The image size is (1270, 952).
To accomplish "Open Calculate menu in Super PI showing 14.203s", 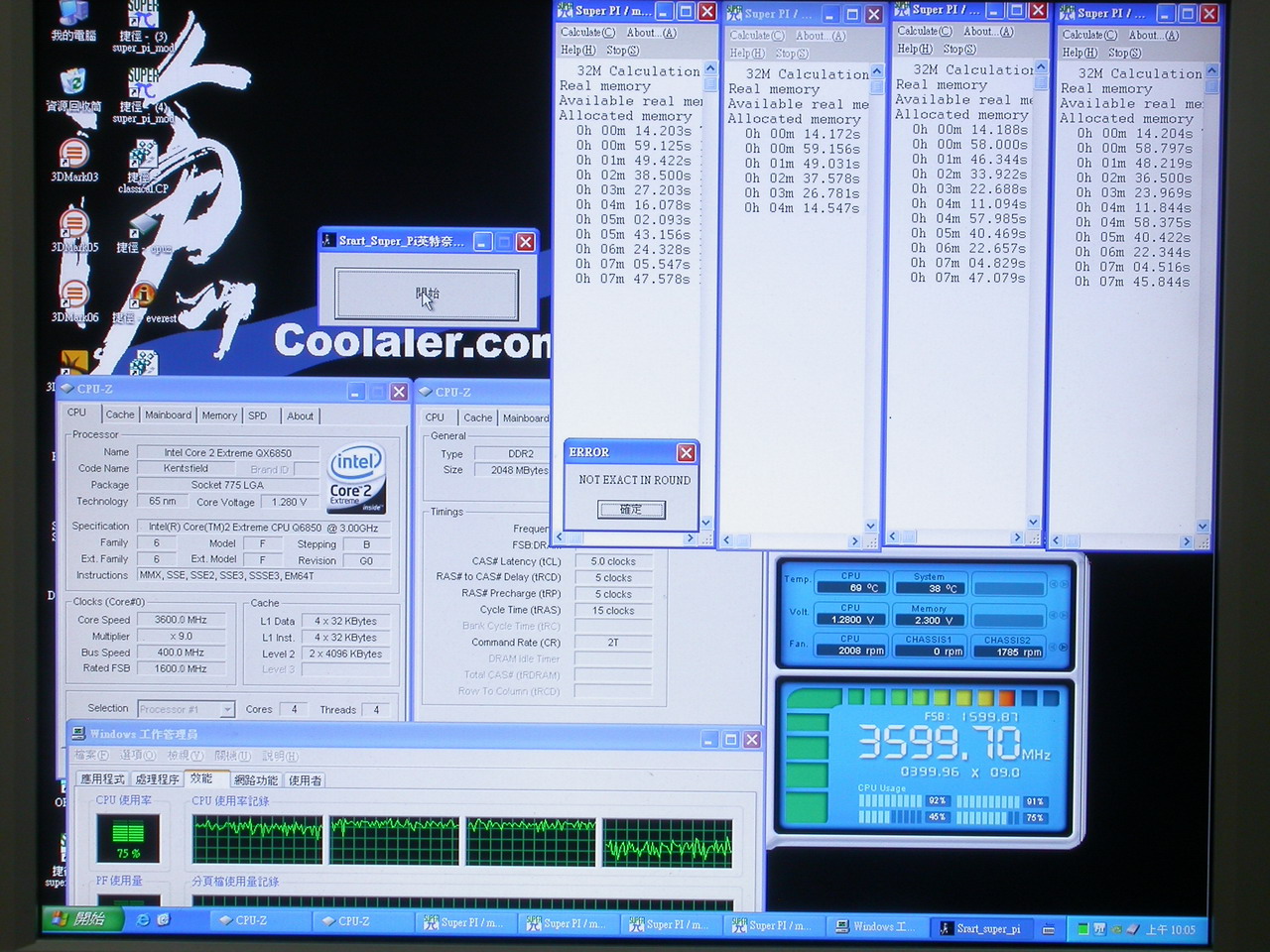I will tap(587, 33).
